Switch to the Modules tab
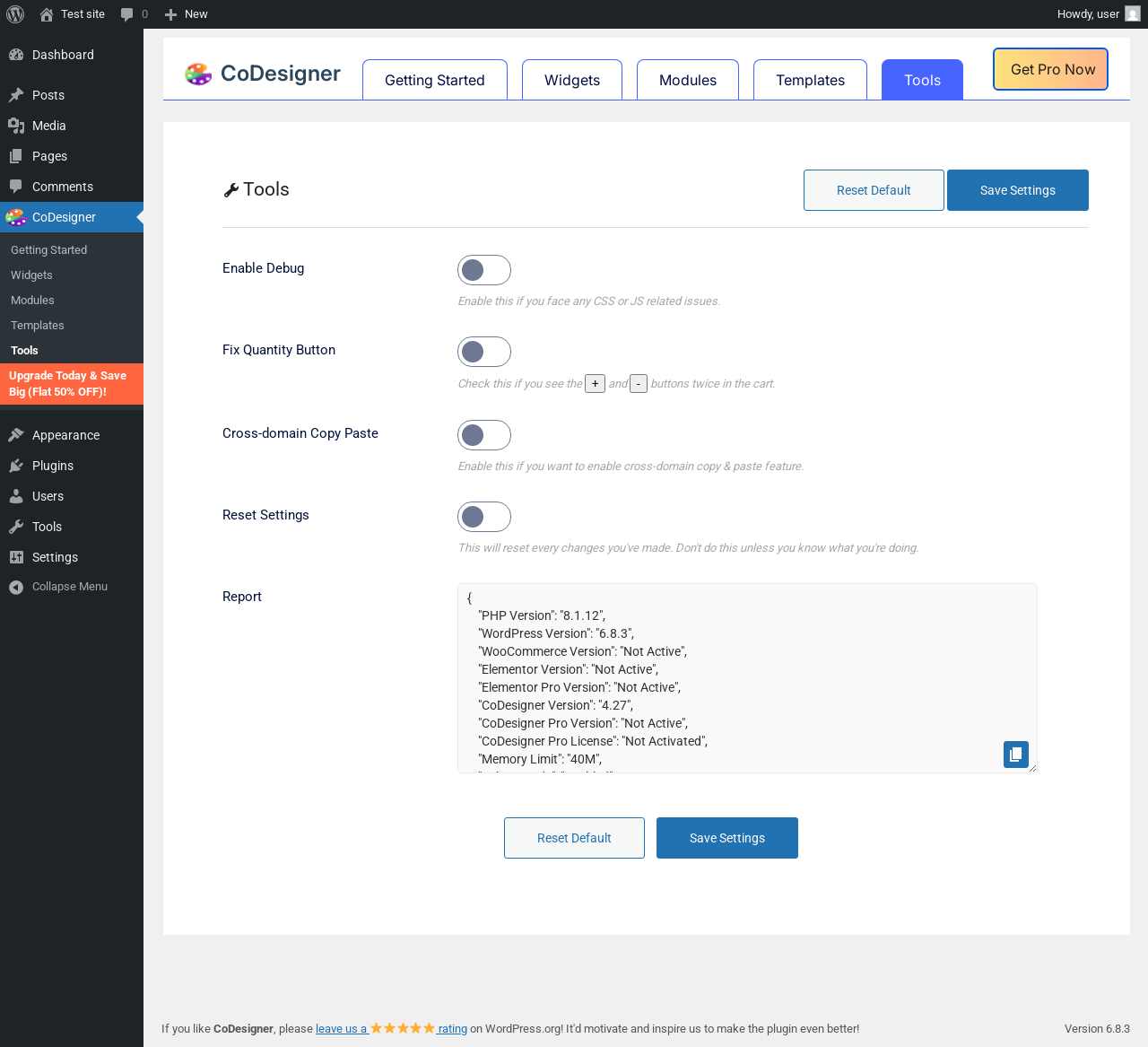This screenshot has height=1047, width=1148. tap(688, 80)
